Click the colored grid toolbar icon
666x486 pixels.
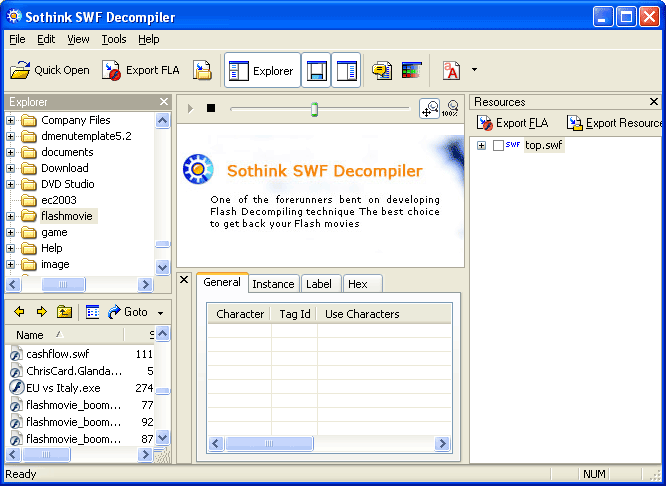coord(412,70)
